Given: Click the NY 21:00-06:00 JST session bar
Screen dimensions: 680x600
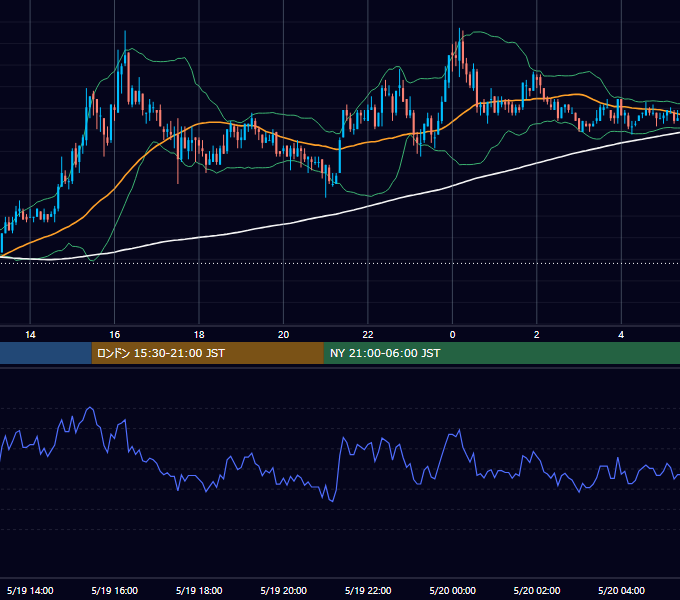Looking at the screenshot, I should [502, 353].
